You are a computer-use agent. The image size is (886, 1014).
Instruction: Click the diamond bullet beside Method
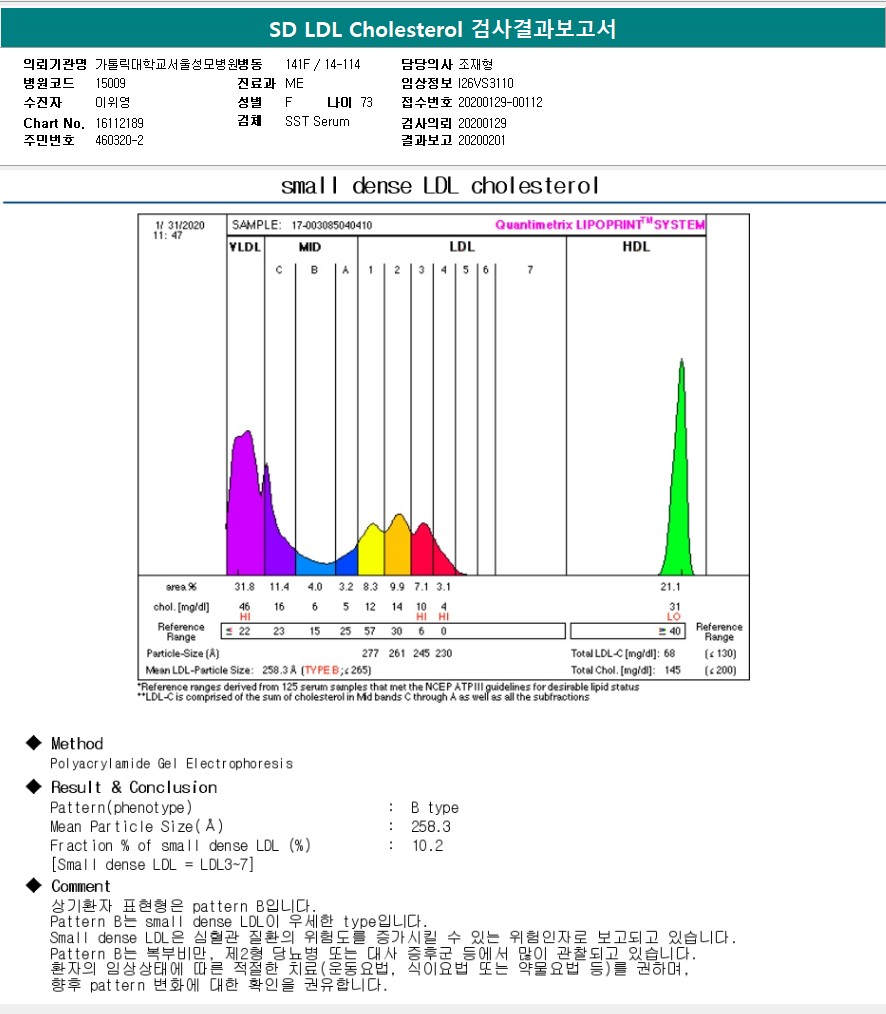pyautogui.click(x=33, y=743)
